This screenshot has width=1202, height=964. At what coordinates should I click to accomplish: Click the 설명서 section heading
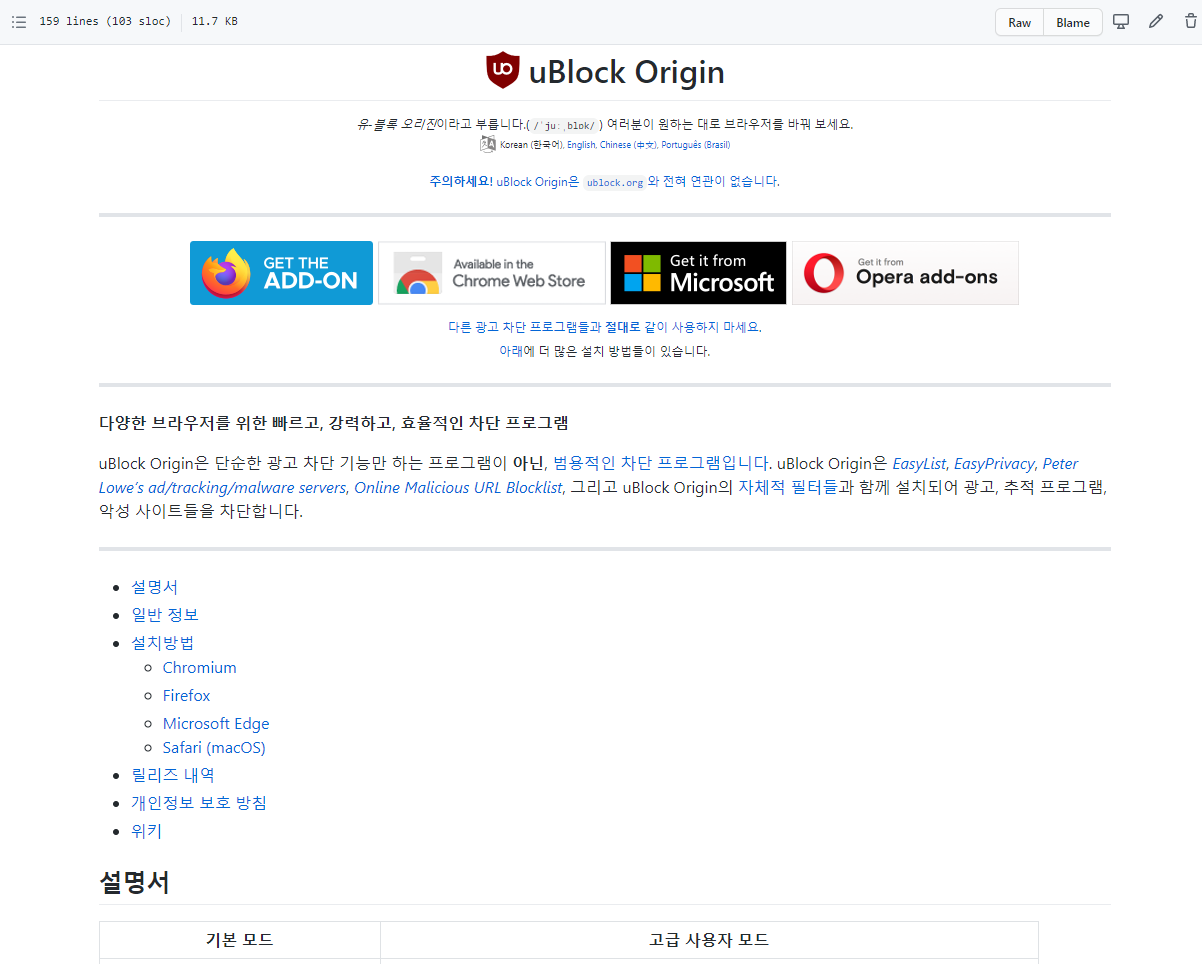point(134,882)
